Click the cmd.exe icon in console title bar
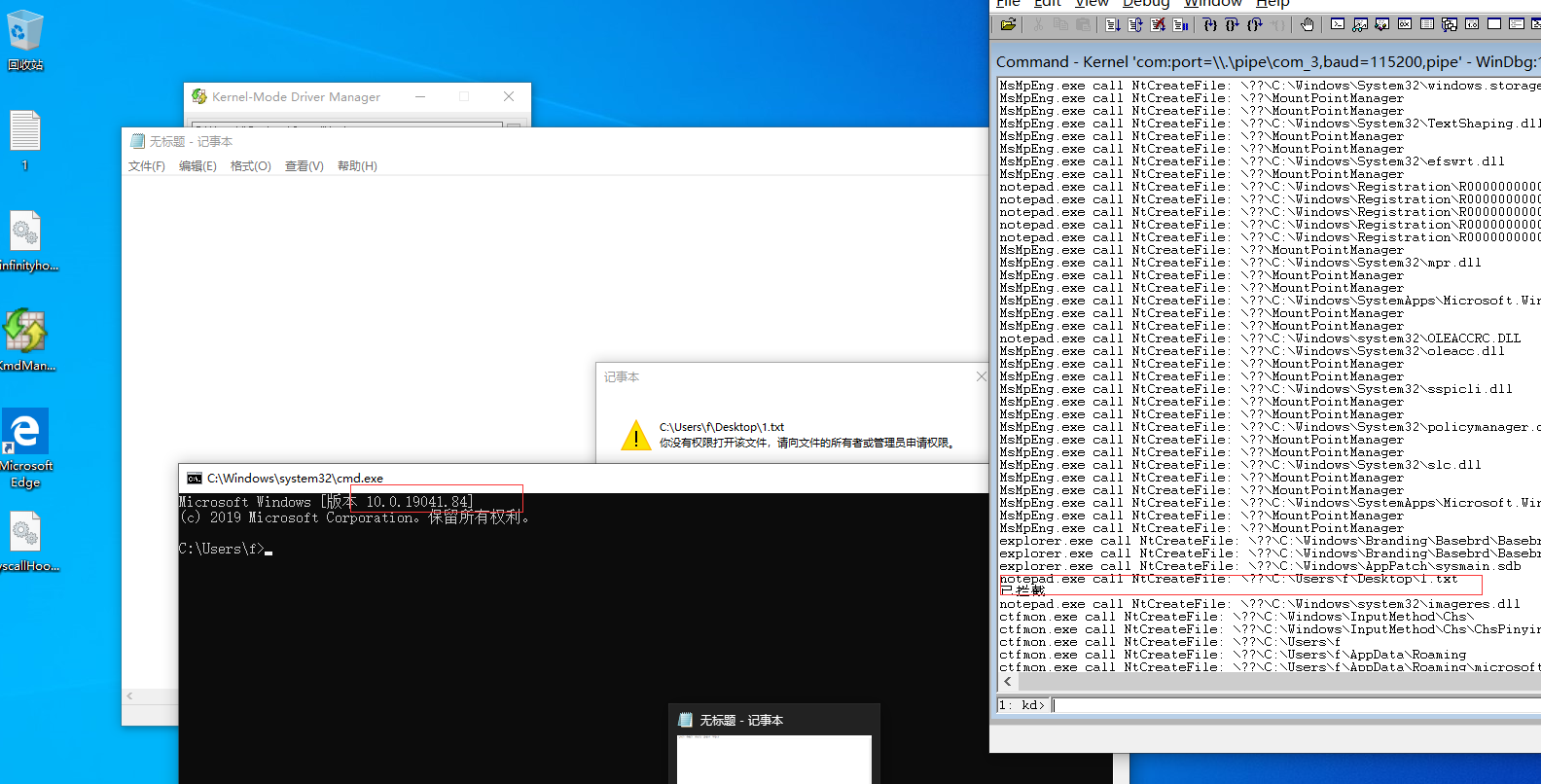Screen dimensions: 1541x784 coord(195,478)
